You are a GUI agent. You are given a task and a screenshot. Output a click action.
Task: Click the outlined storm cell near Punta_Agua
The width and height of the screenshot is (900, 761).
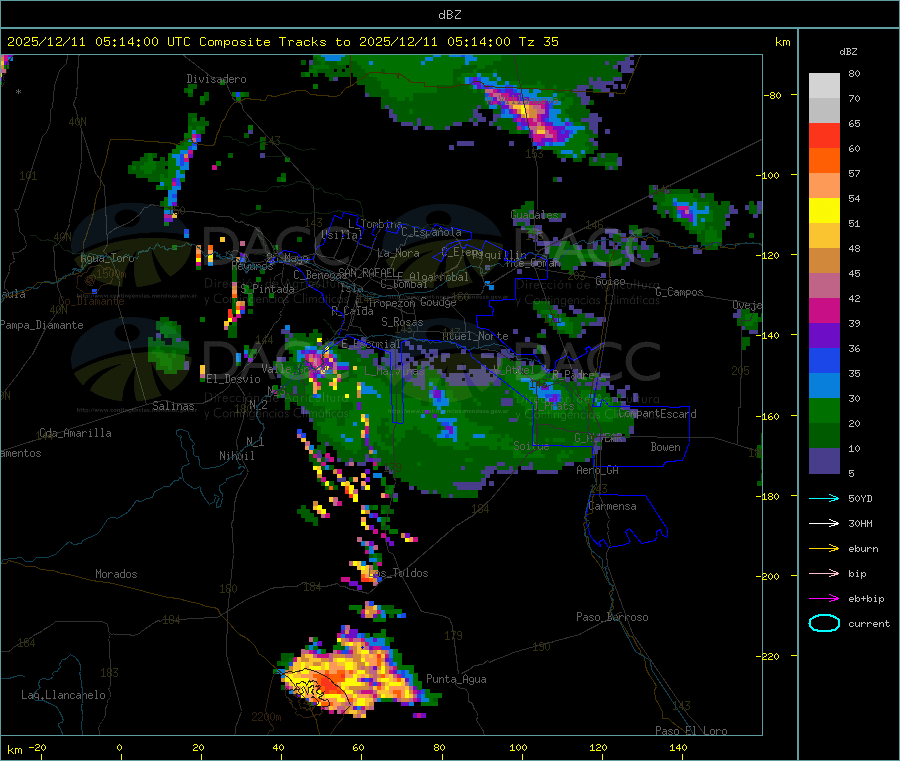click(315, 688)
